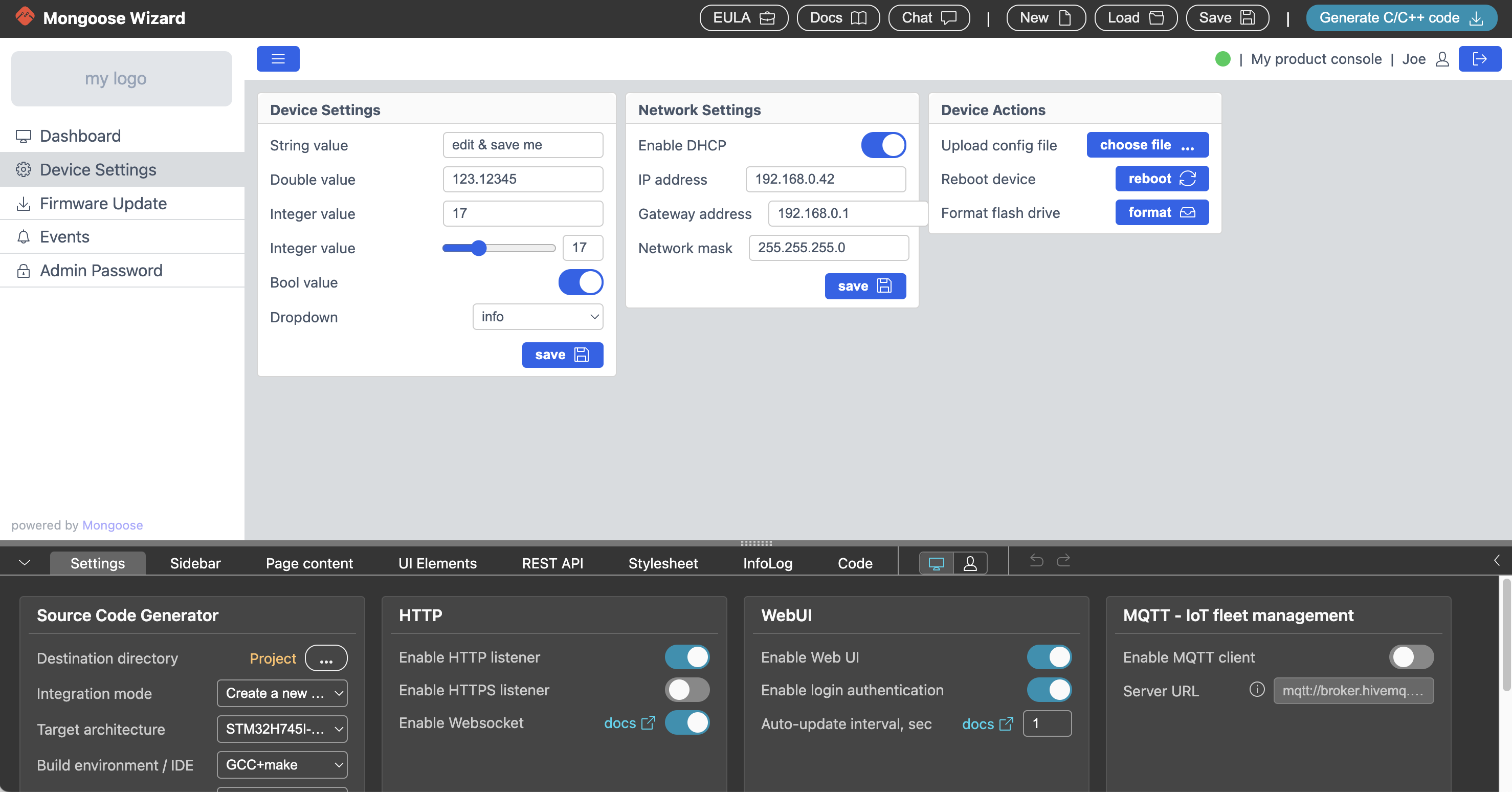Toggle the Enable DHCP switch
1512x792 pixels.
click(x=883, y=145)
